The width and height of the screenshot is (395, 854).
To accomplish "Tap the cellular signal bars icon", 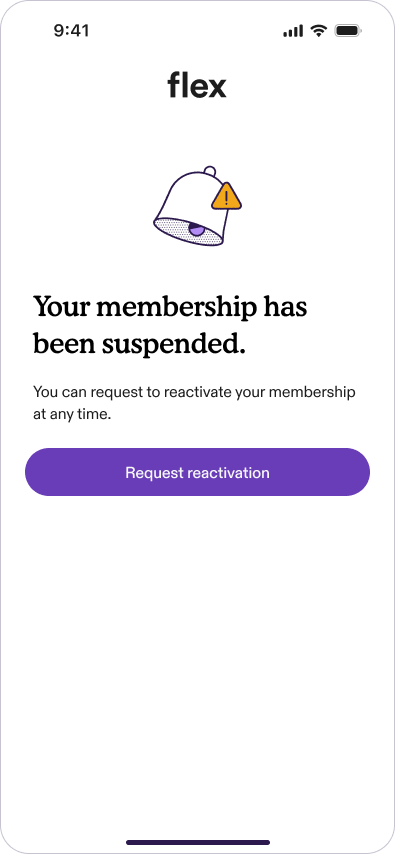I will pos(293,31).
